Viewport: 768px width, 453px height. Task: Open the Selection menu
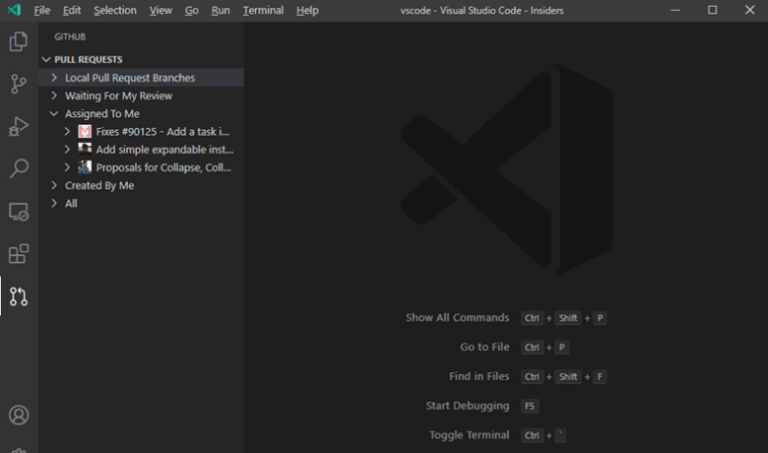[x=115, y=10]
